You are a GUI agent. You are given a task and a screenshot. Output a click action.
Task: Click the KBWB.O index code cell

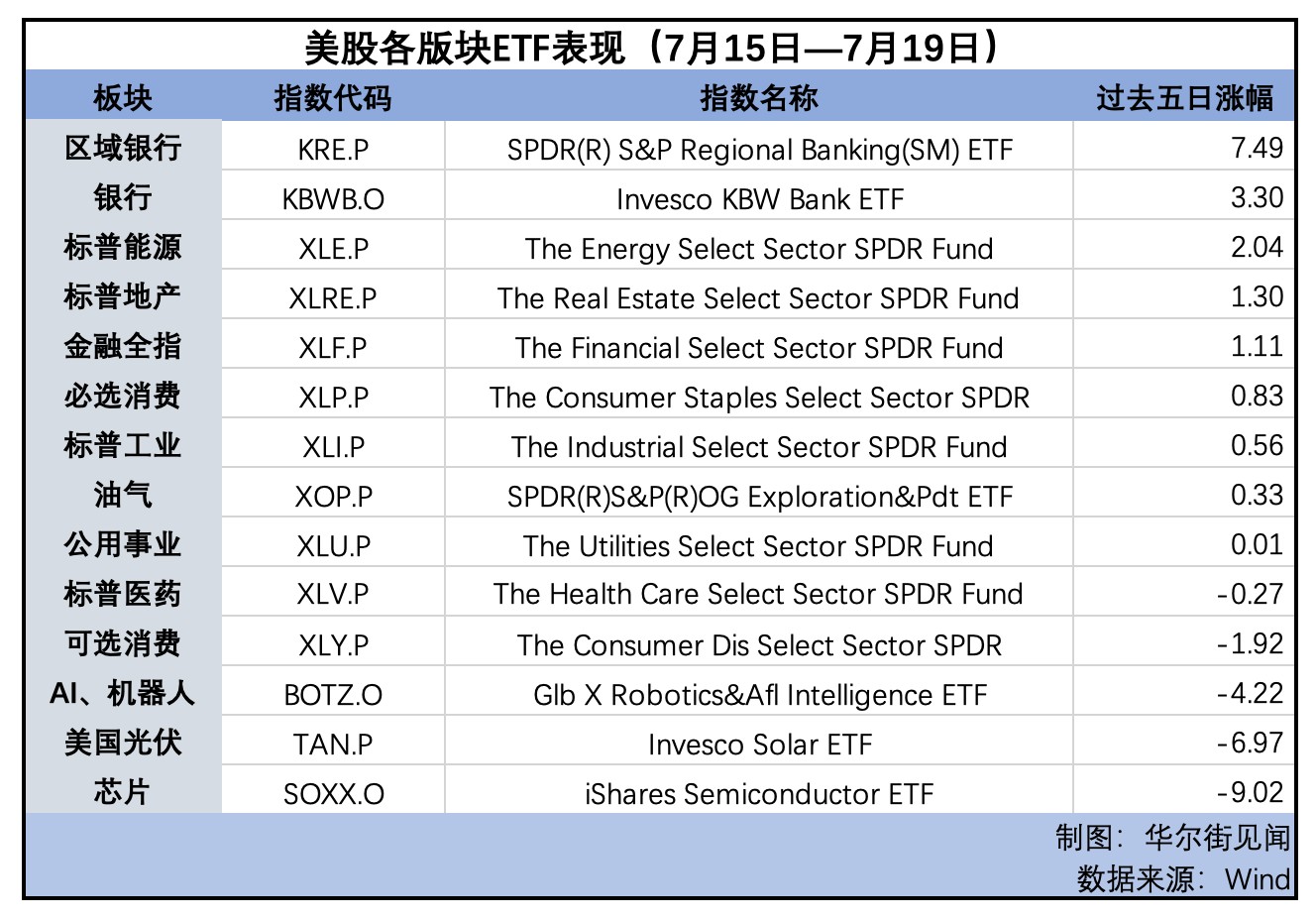click(333, 199)
